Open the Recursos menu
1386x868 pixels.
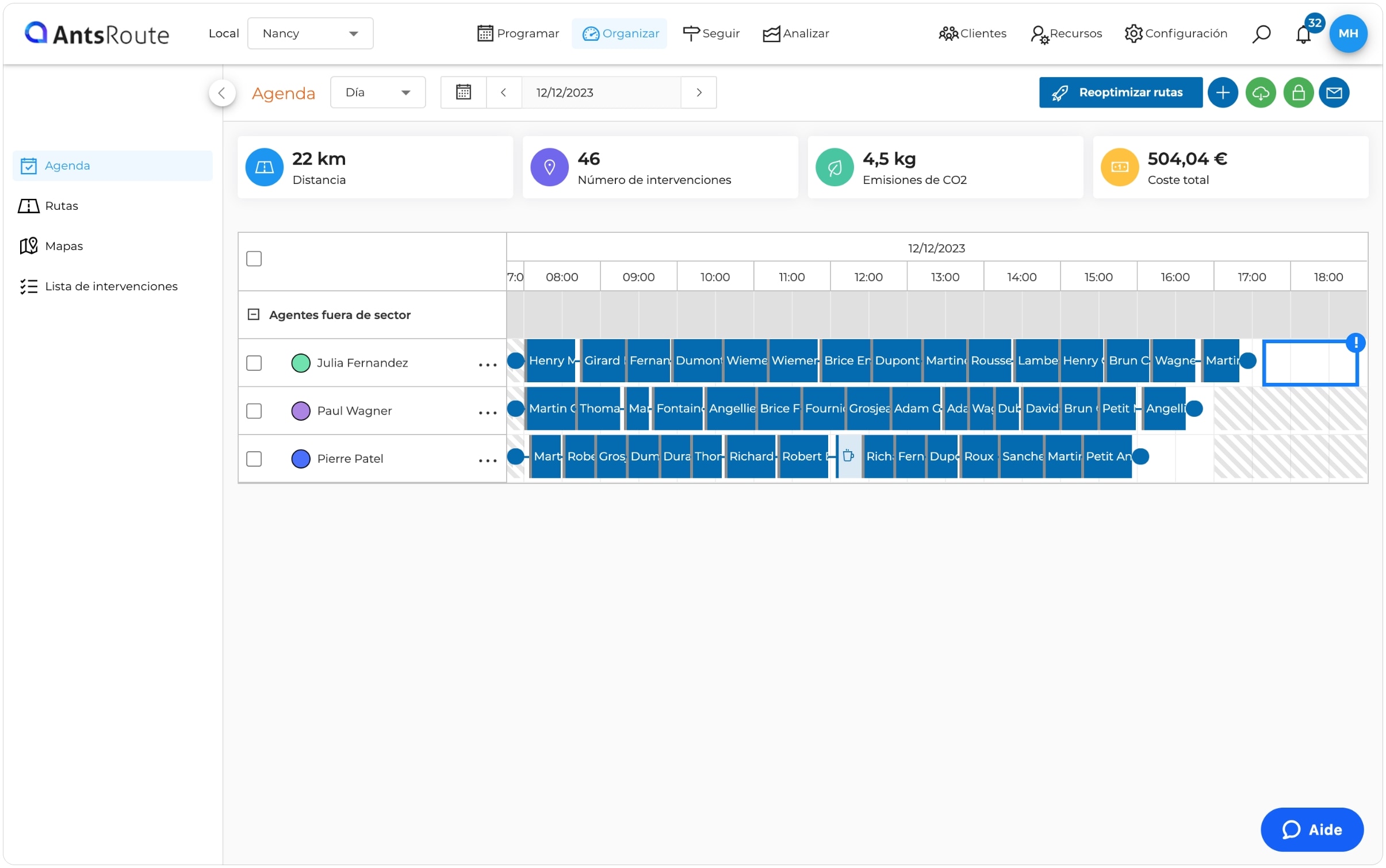coord(1066,33)
